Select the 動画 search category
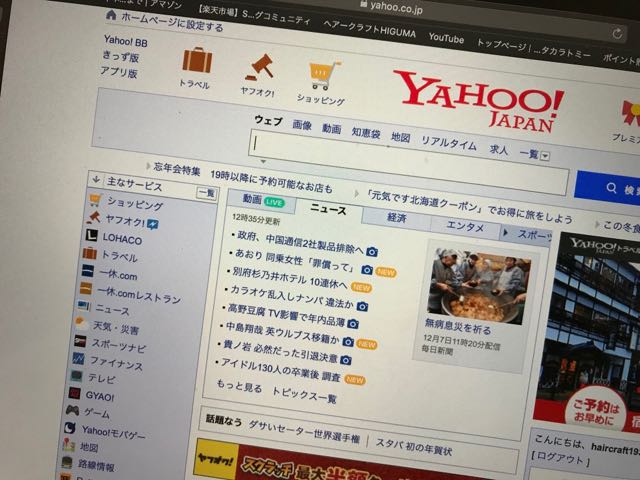The image size is (640, 480). pyautogui.click(x=331, y=129)
